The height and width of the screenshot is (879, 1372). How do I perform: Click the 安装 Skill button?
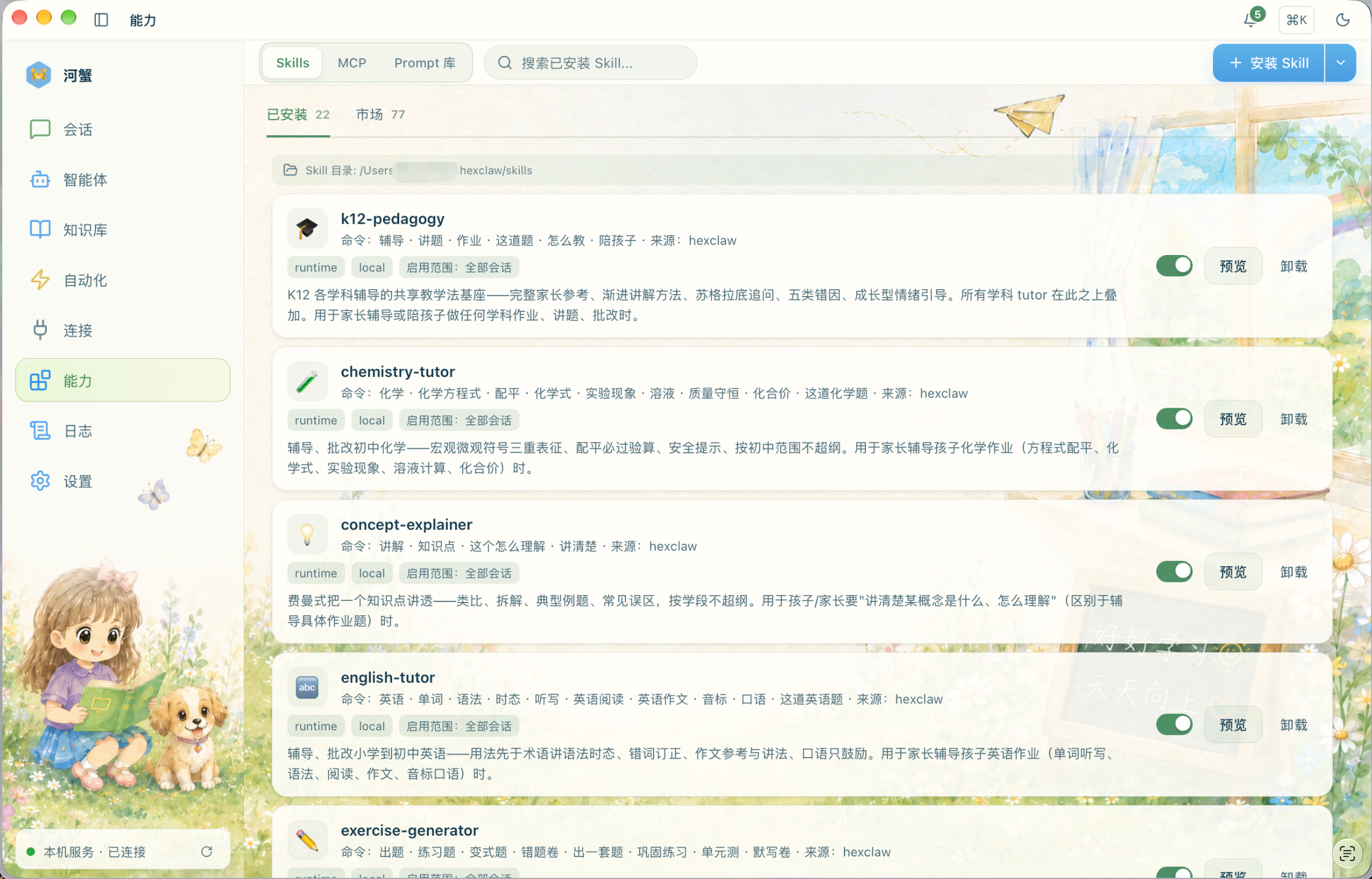pos(1268,63)
